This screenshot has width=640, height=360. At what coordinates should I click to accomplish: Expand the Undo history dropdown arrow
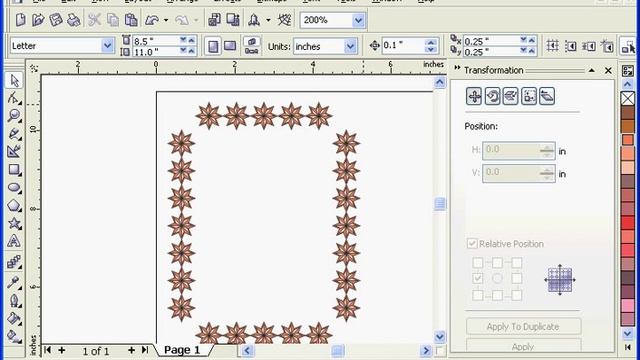point(166,20)
